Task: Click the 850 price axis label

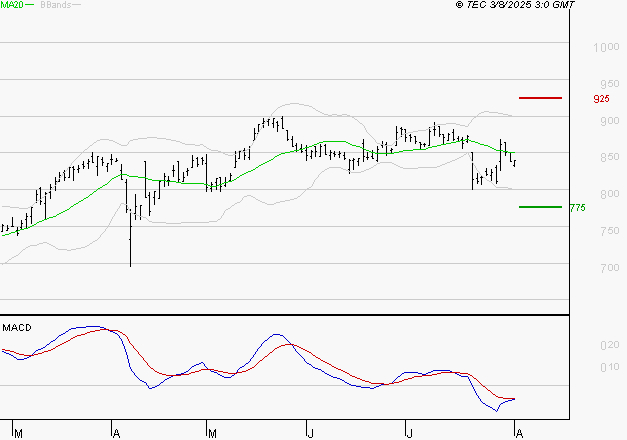Action: pos(610,157)
